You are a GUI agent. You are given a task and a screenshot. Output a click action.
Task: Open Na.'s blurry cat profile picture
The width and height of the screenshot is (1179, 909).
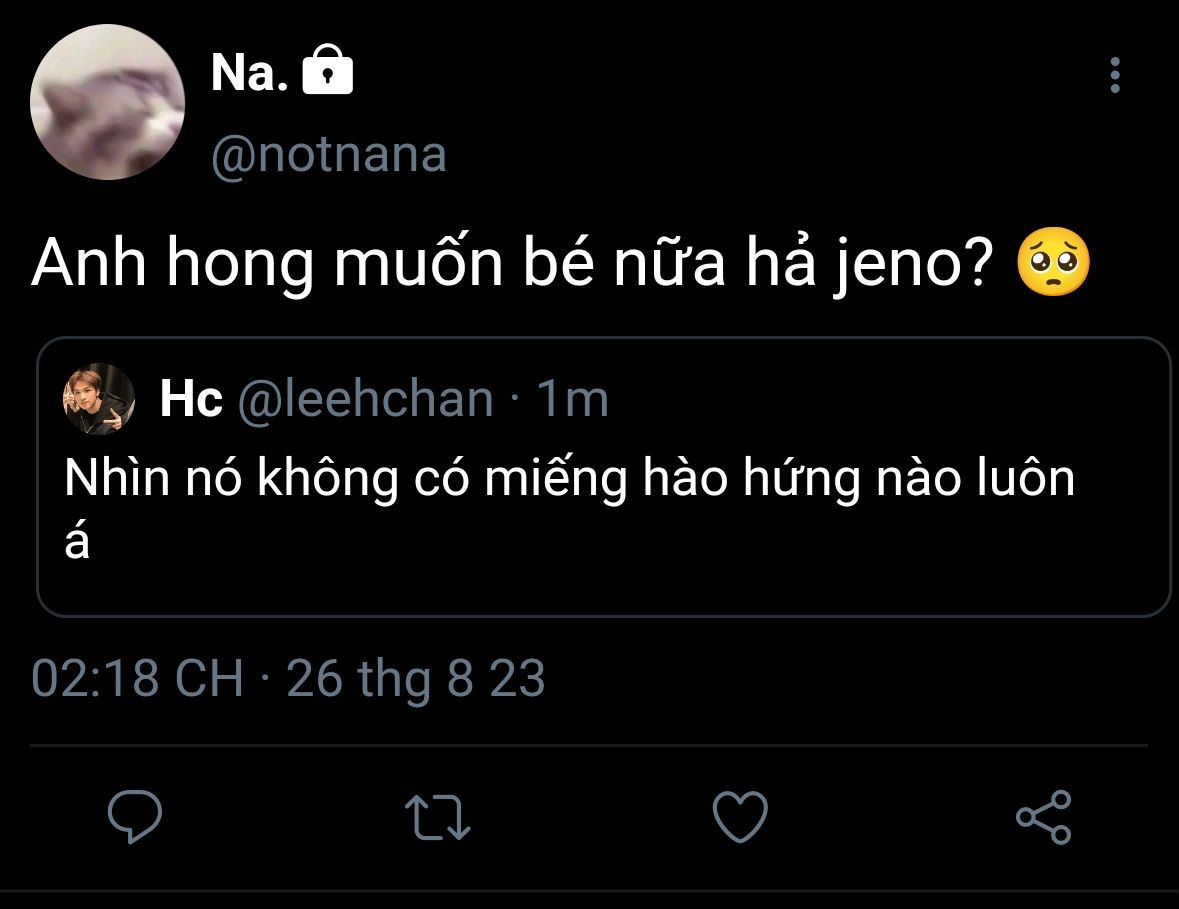[x=107, y=103]
